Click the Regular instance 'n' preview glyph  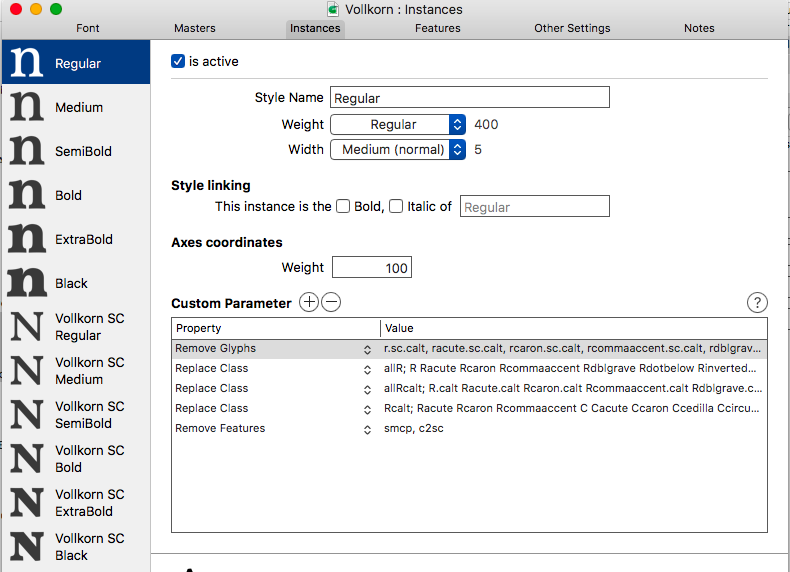pos(26,62)
